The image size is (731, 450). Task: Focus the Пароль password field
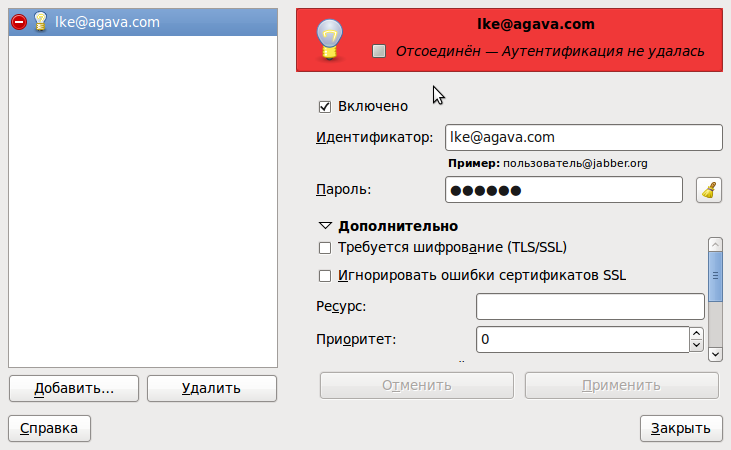click(x=563, y=190)
